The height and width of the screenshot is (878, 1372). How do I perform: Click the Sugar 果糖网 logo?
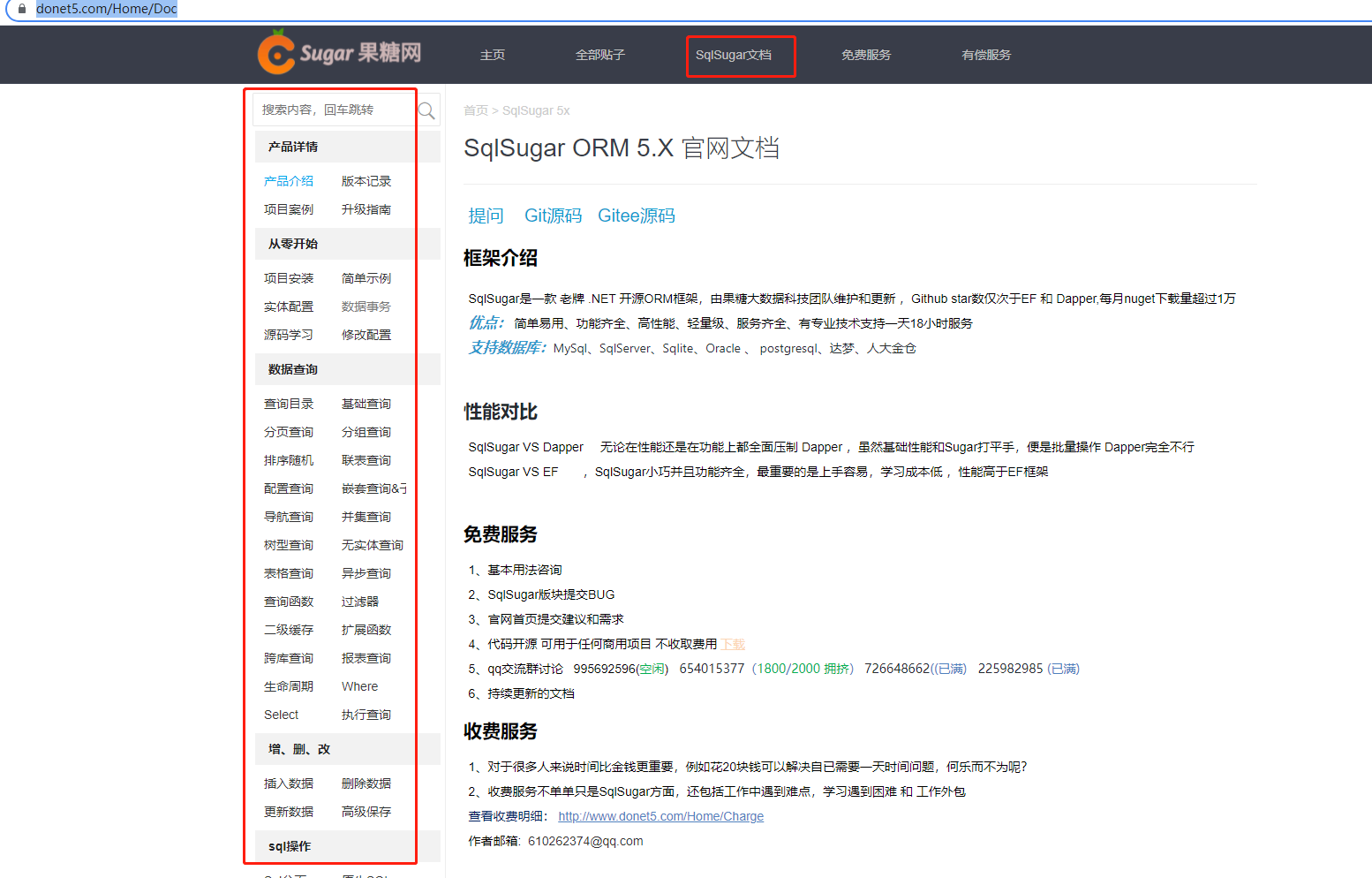[338, 53]
